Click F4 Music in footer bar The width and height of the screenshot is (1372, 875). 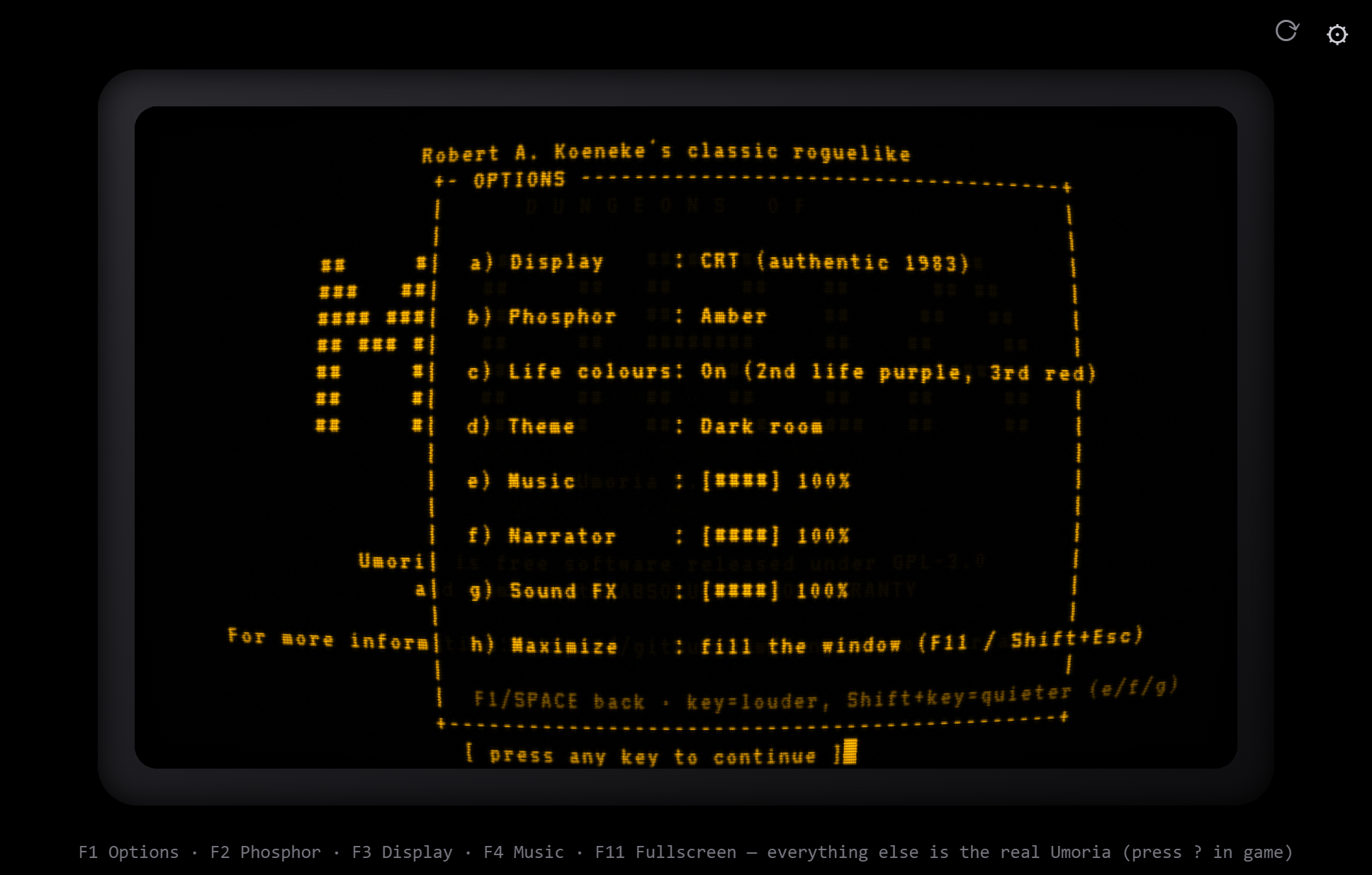click(524, 852)
